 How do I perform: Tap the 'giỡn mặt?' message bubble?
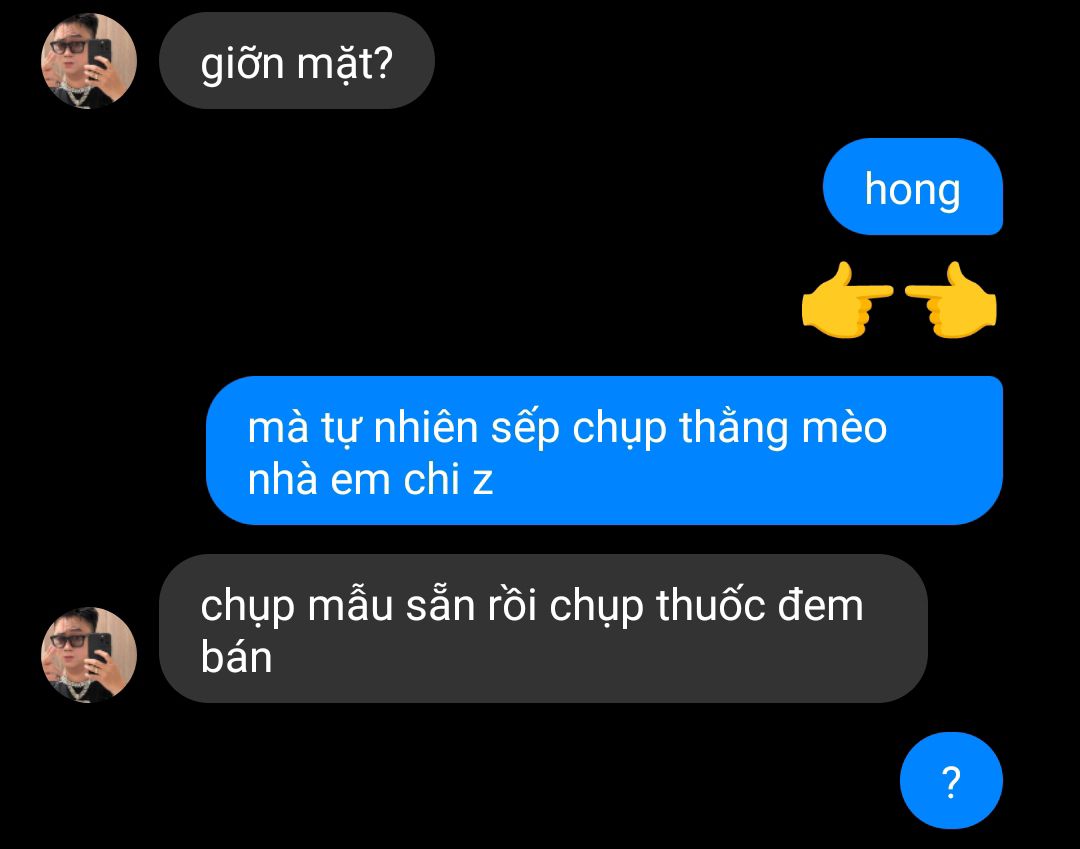(297, 61)
